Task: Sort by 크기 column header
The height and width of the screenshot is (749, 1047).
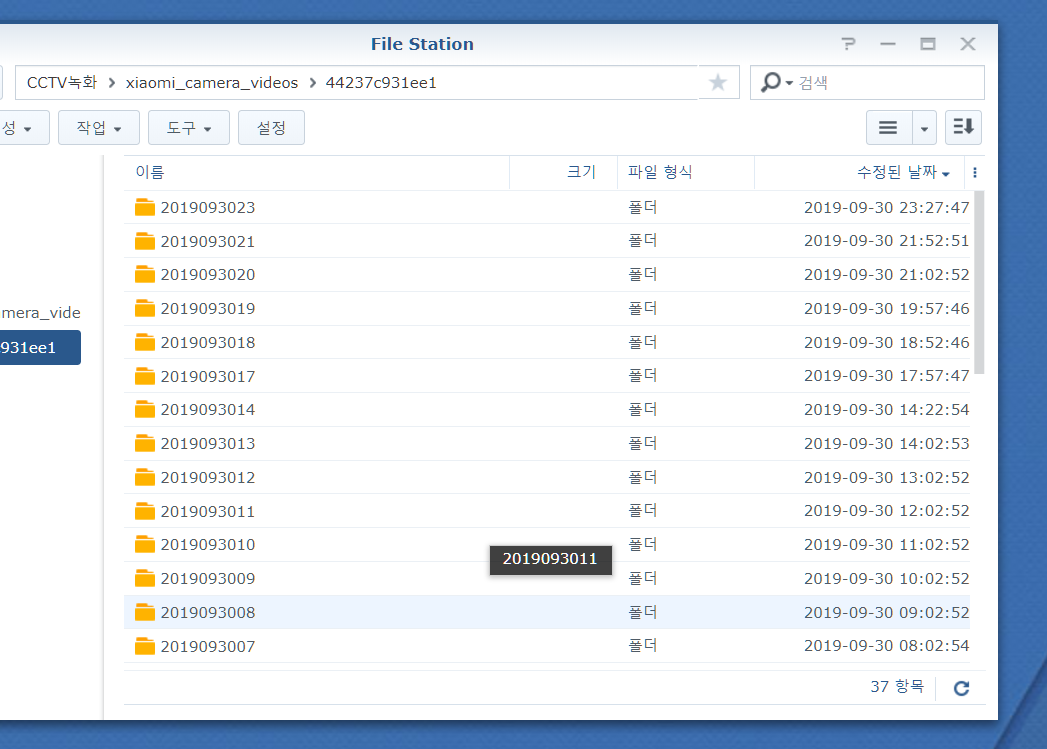Action: tap(563, 172)
